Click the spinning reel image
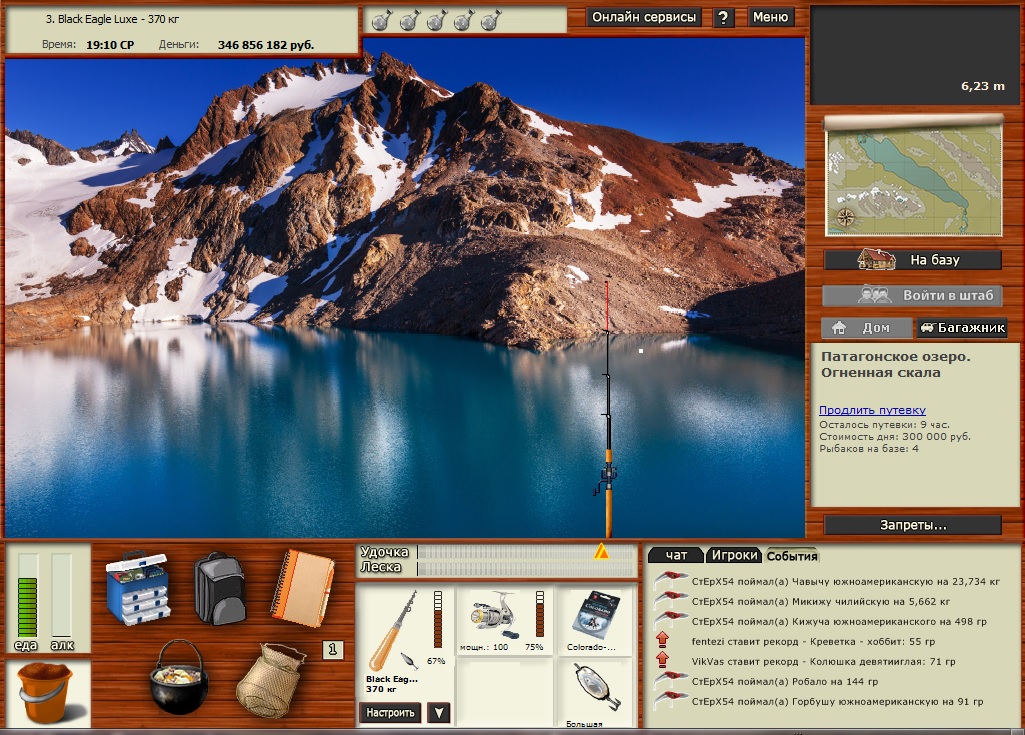Viewport: 1025px width, 735px height. point(494,617)
